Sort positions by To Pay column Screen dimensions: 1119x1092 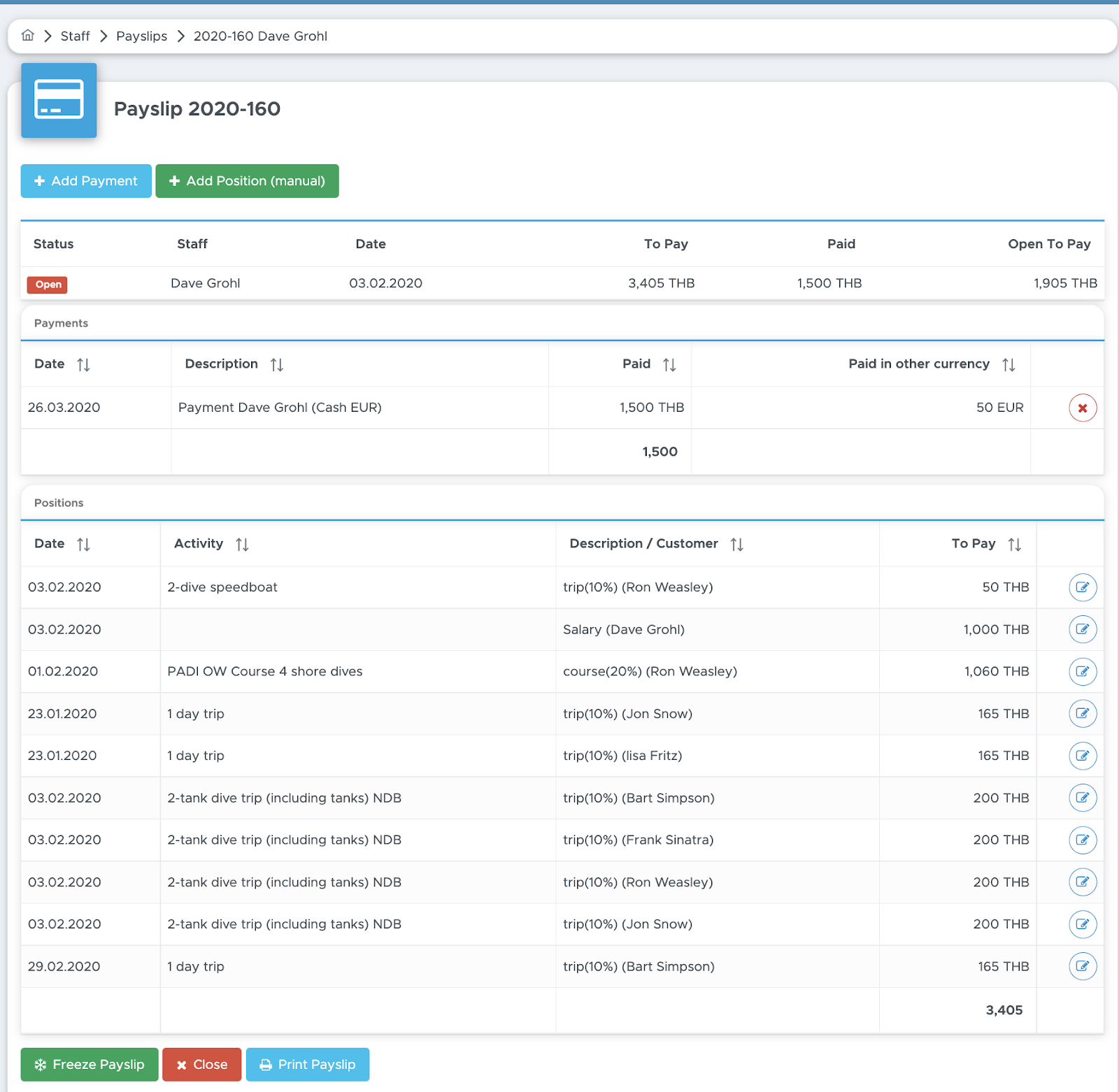point(1014,545)
